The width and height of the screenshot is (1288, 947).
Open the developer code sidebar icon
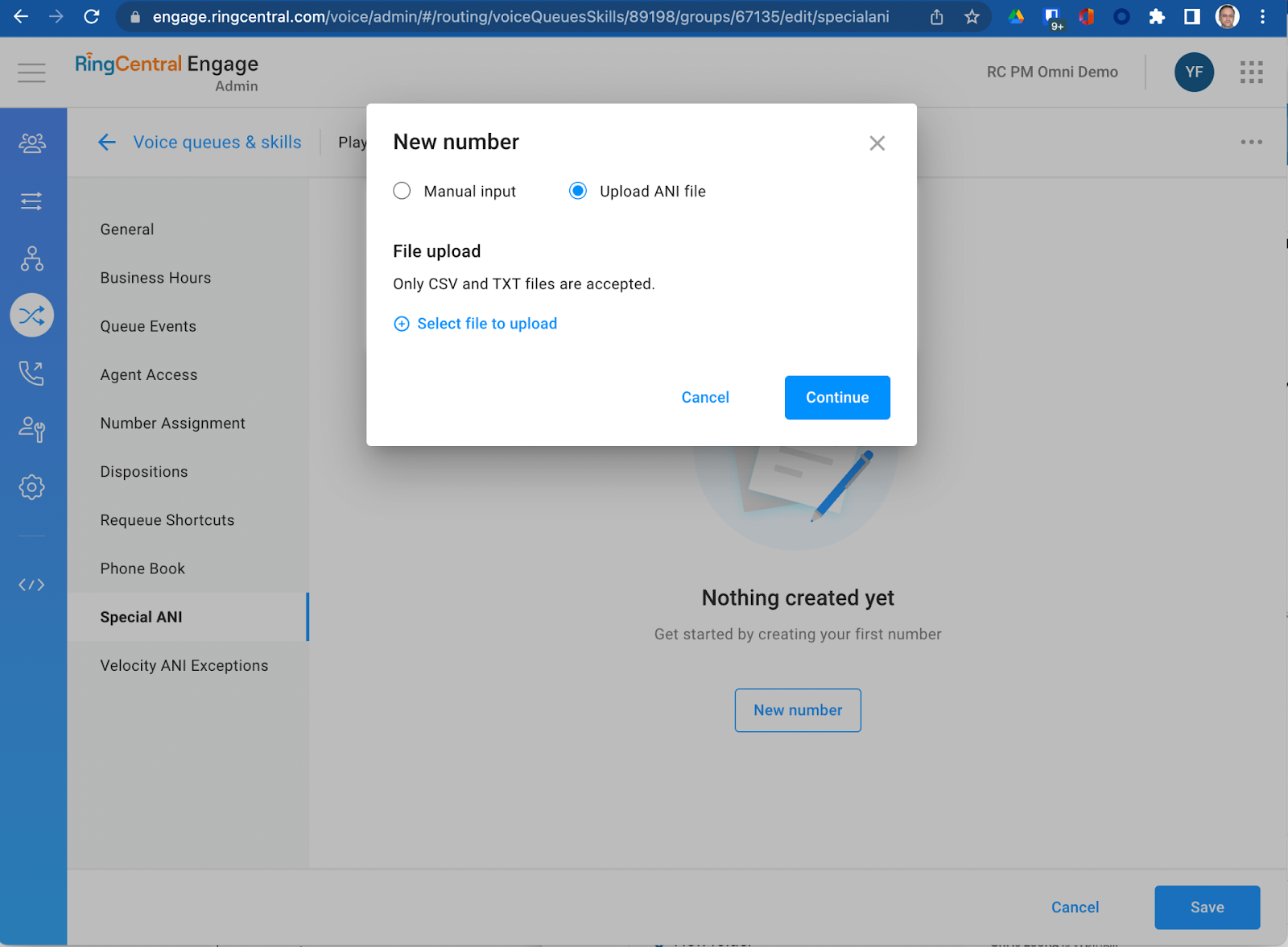click(32, 585)
